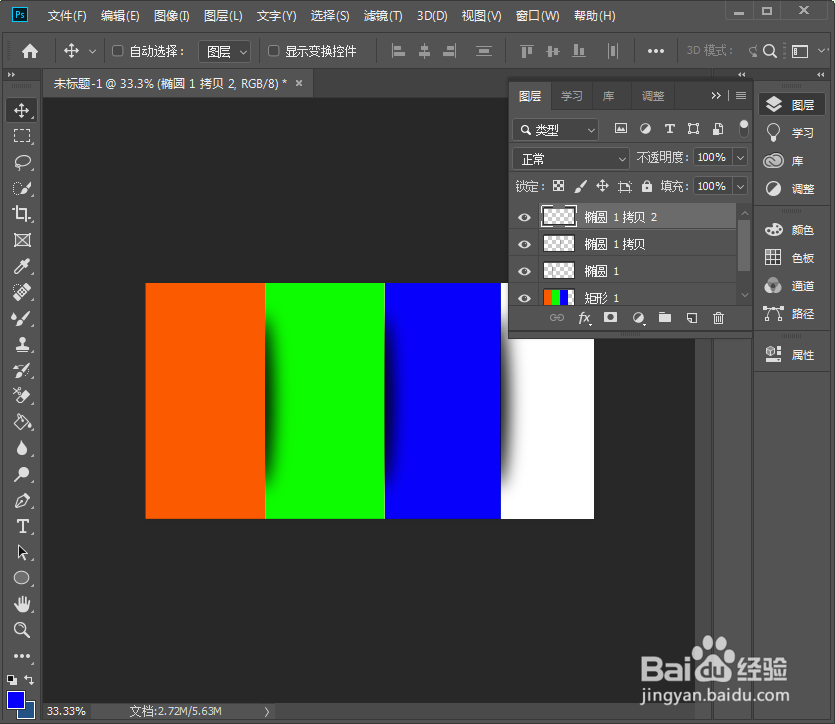Open the 色板 panel from dock
Image resolution: width=835 pixels, height=724 pixels.
click(790, 258)
